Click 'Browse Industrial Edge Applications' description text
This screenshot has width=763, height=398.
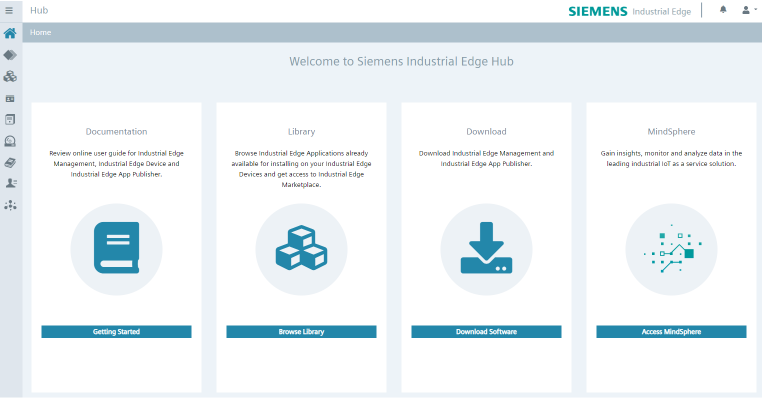tap(301, 169)
